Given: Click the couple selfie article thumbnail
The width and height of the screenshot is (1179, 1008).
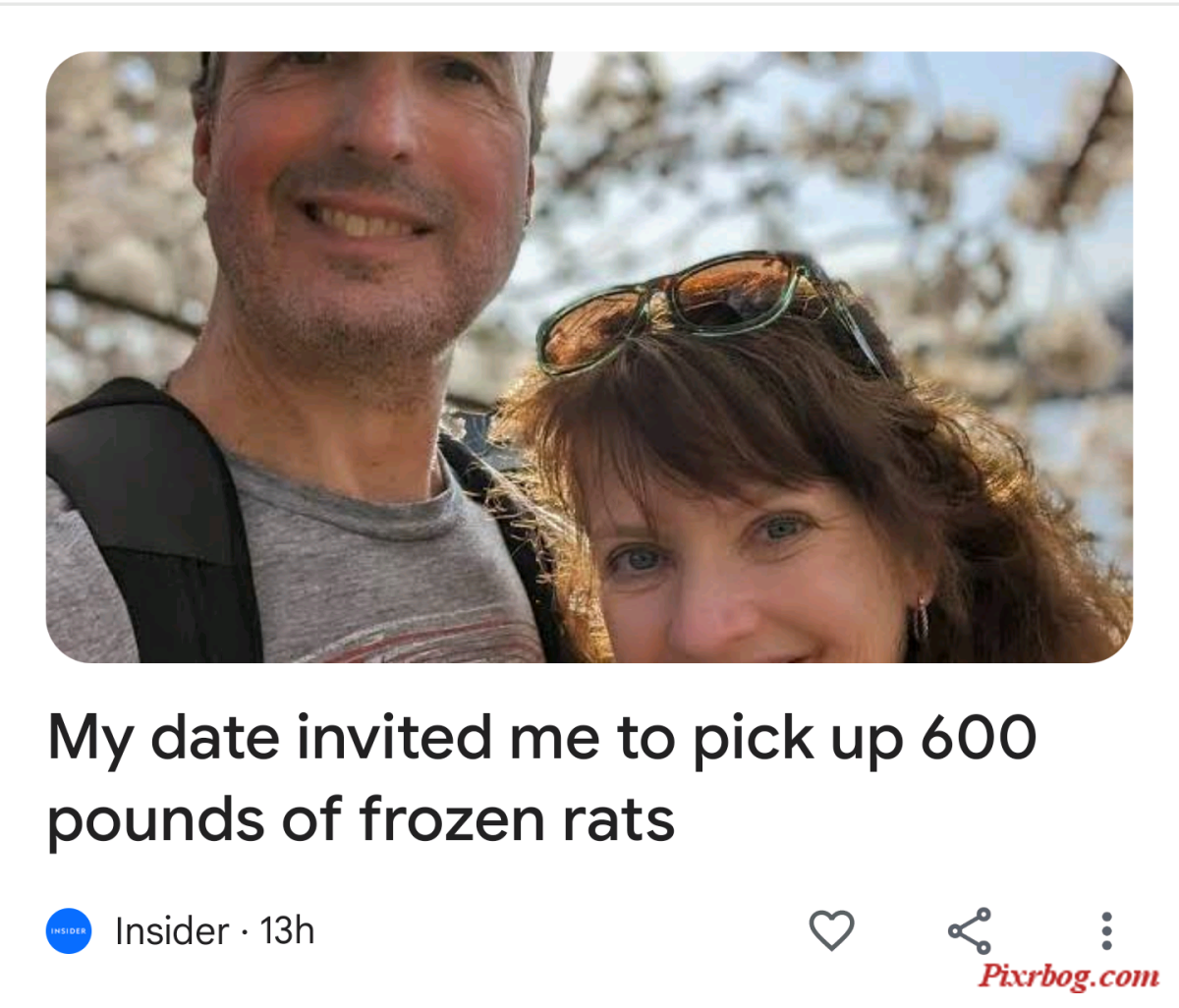Looking at the screenshot, I should click(x=589, y=357).
